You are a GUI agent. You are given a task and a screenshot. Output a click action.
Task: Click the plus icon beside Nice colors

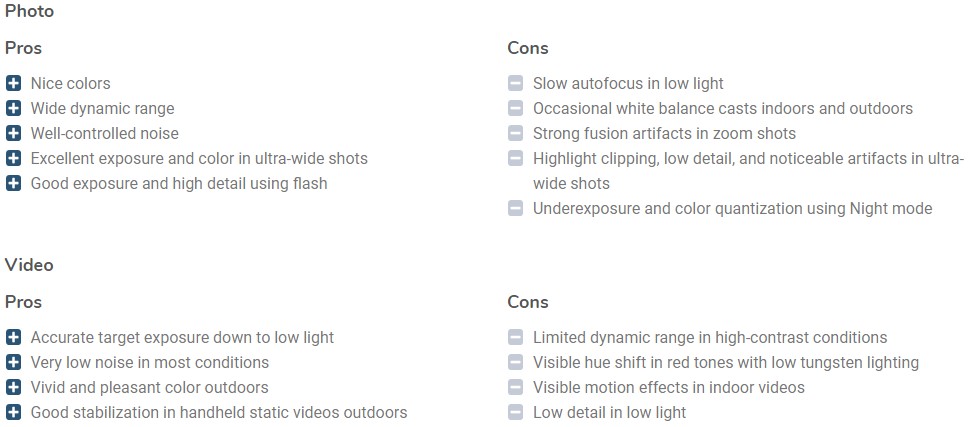(13, 83)
